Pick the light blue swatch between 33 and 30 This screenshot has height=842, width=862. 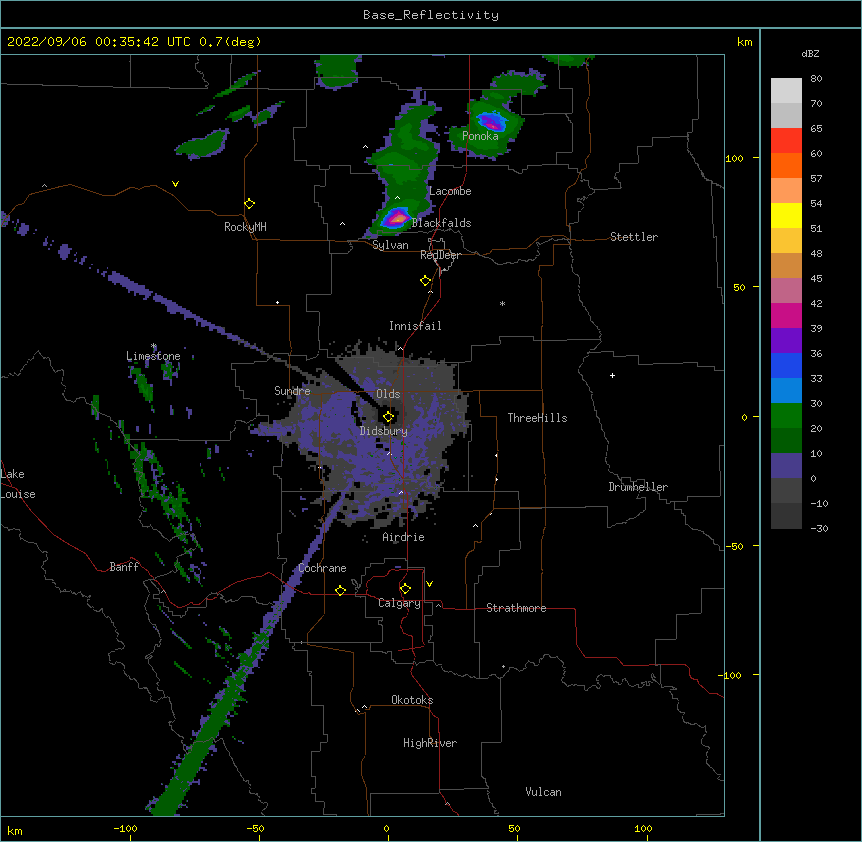click(786, 390)
